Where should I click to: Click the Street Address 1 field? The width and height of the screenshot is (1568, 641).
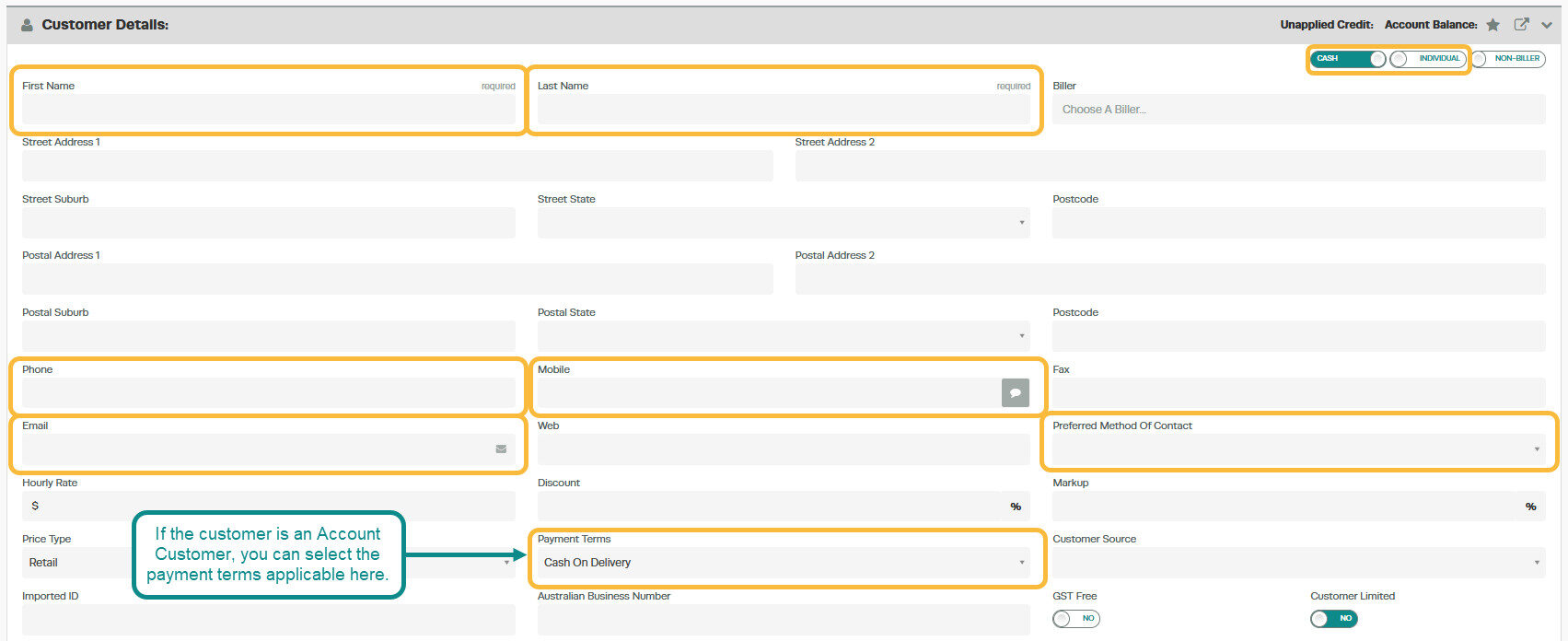coord(398,166)
